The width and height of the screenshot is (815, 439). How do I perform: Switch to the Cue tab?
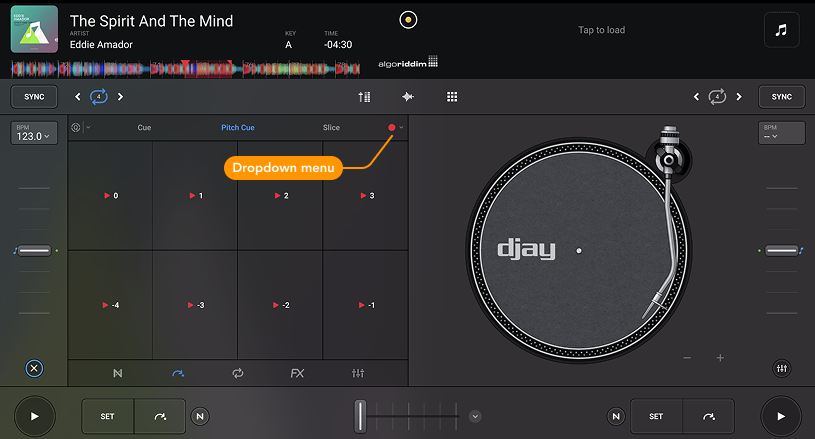pos(144,128)
